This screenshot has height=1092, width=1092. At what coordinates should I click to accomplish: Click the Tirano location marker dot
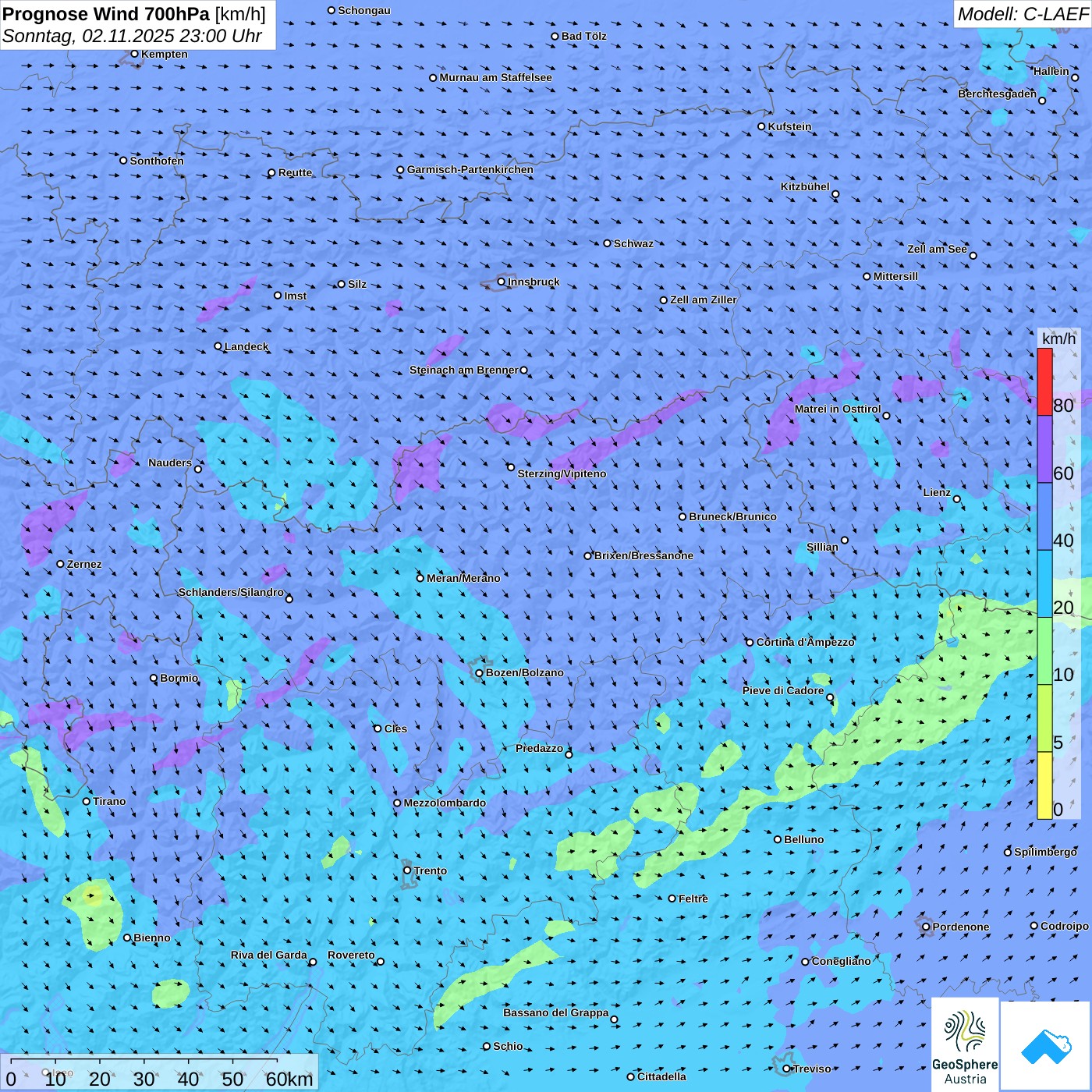(87, 801)
